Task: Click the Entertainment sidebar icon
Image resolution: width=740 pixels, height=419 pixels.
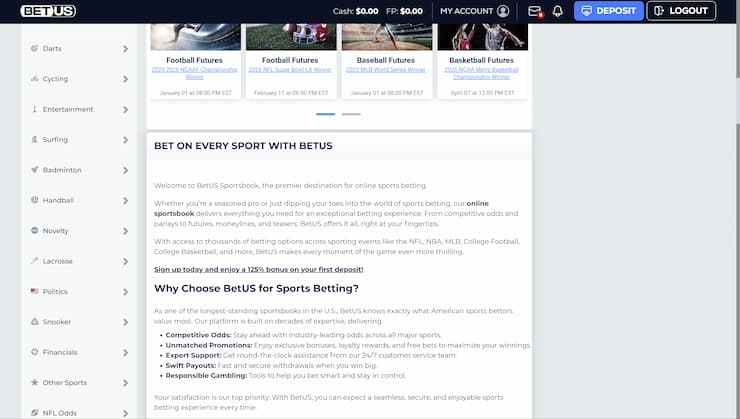Action: pos(34,109)
